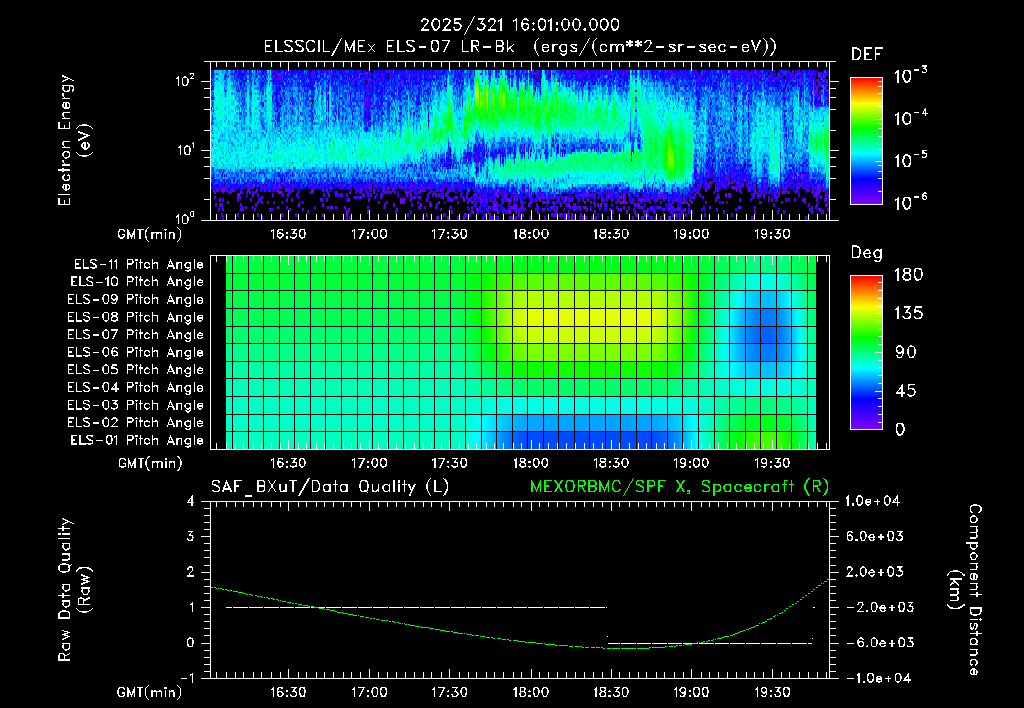This screenshot has width=1024, height=708.
Task: Click the Electron Energy (eV) axis label
Action: pyautogui.click(x=74, y=140)
